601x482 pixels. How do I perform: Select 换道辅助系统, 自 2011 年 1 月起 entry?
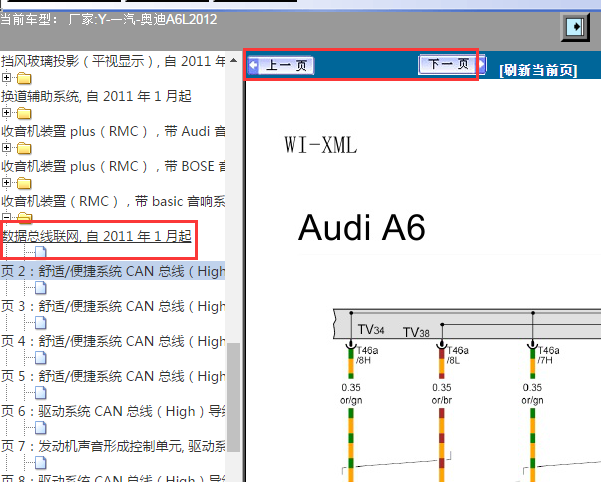click(96, 96)
